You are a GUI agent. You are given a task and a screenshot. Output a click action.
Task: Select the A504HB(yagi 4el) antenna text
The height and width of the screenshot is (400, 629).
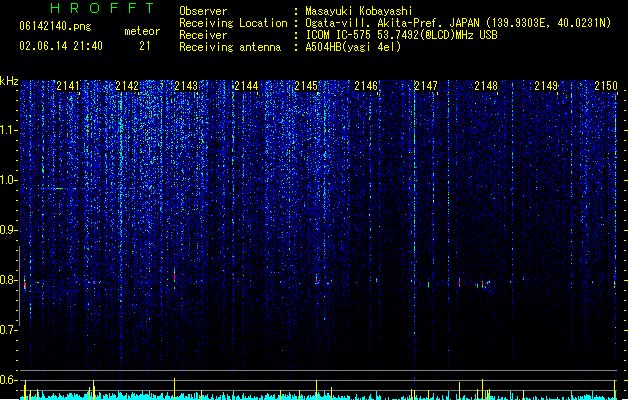pyautogui.click(x=353, y=47)
